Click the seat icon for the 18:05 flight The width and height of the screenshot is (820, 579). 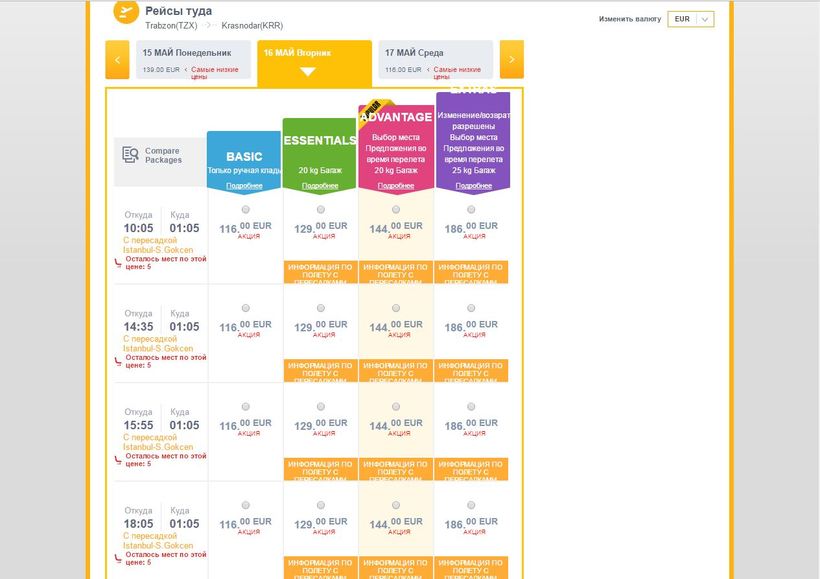click(x=119, y=558)
